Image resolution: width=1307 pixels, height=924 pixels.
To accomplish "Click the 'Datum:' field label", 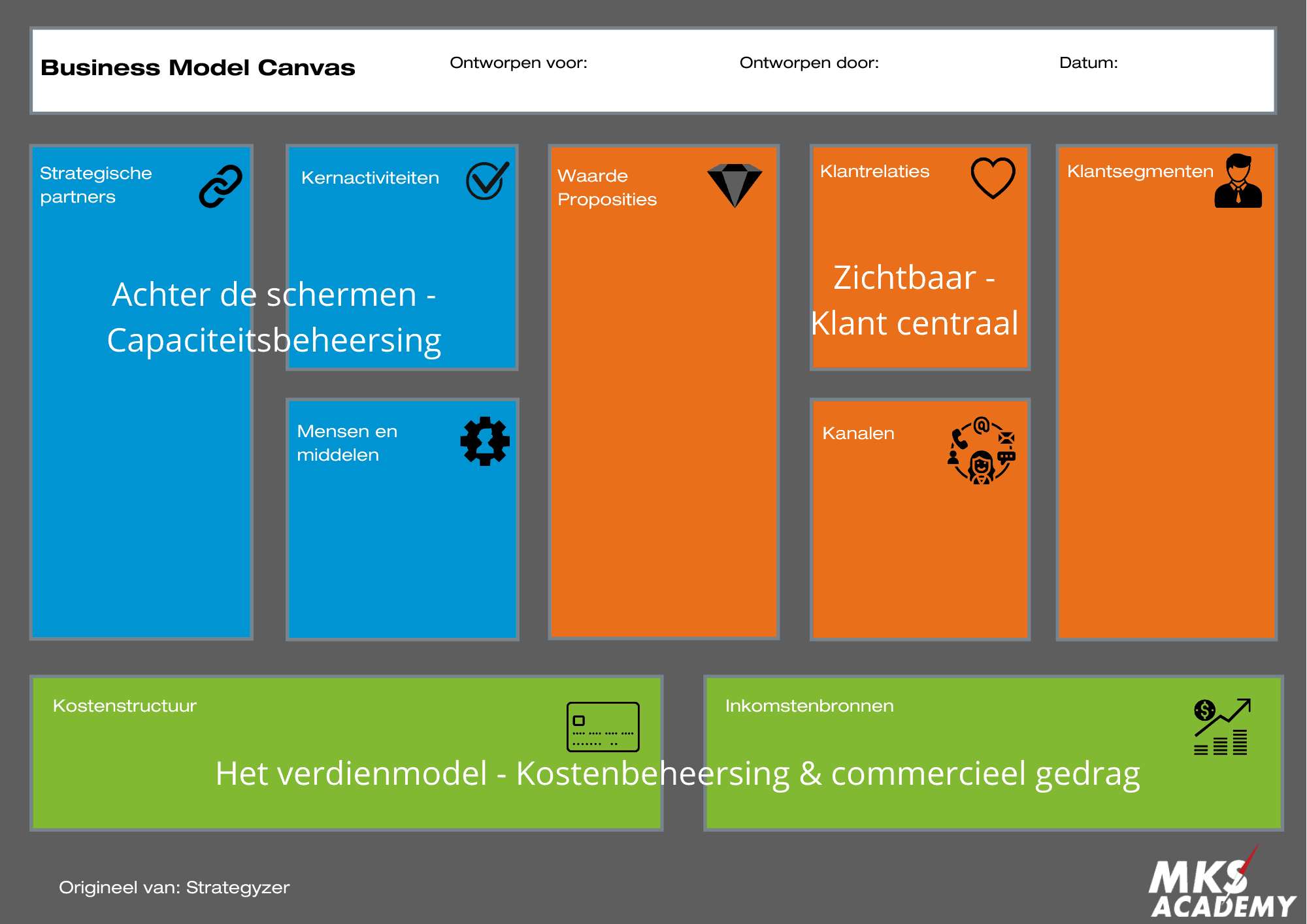I will pyautogui.click(x=1089, y=63).
